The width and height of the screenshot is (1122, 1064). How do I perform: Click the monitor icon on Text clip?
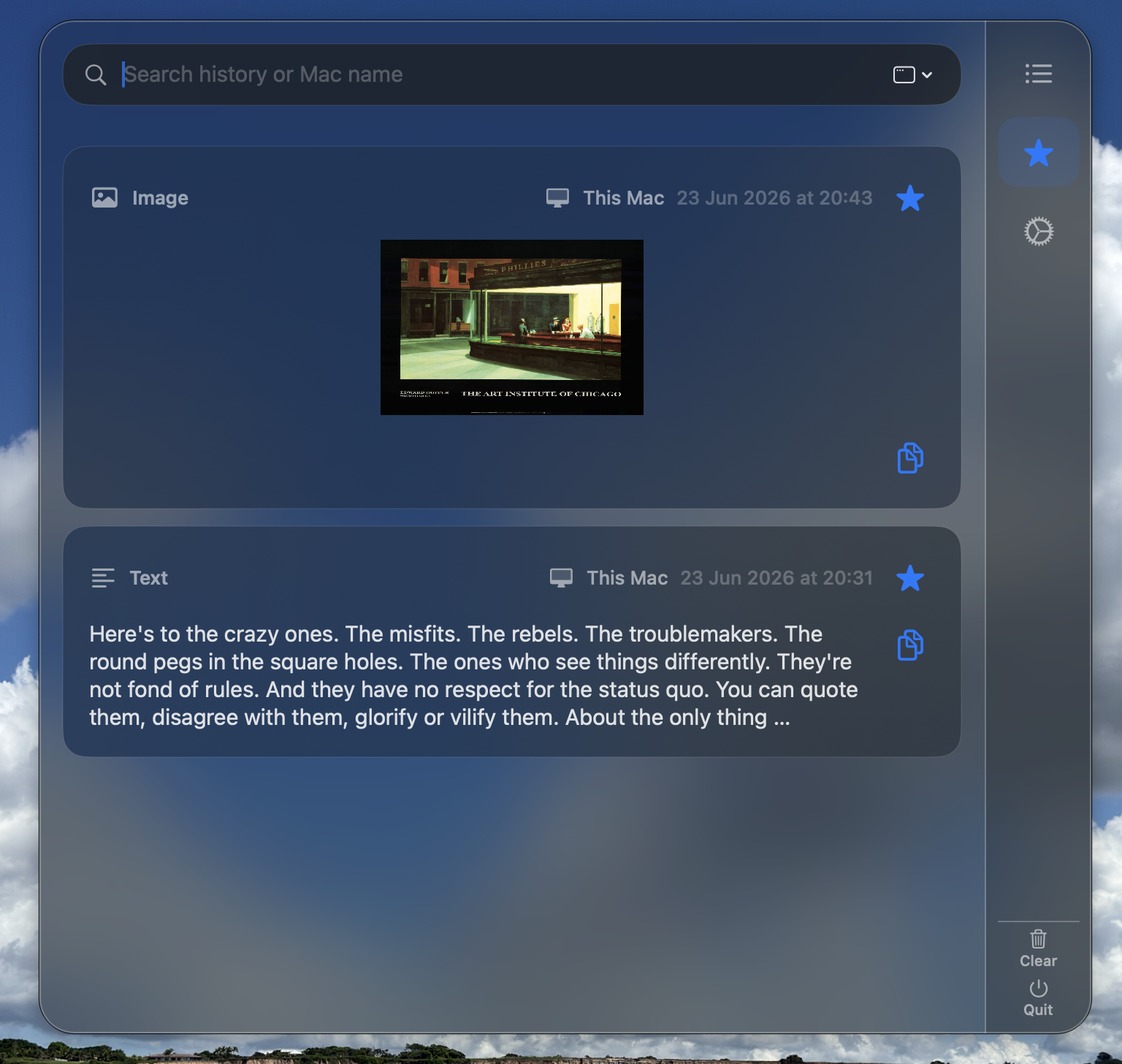[562, 578]
